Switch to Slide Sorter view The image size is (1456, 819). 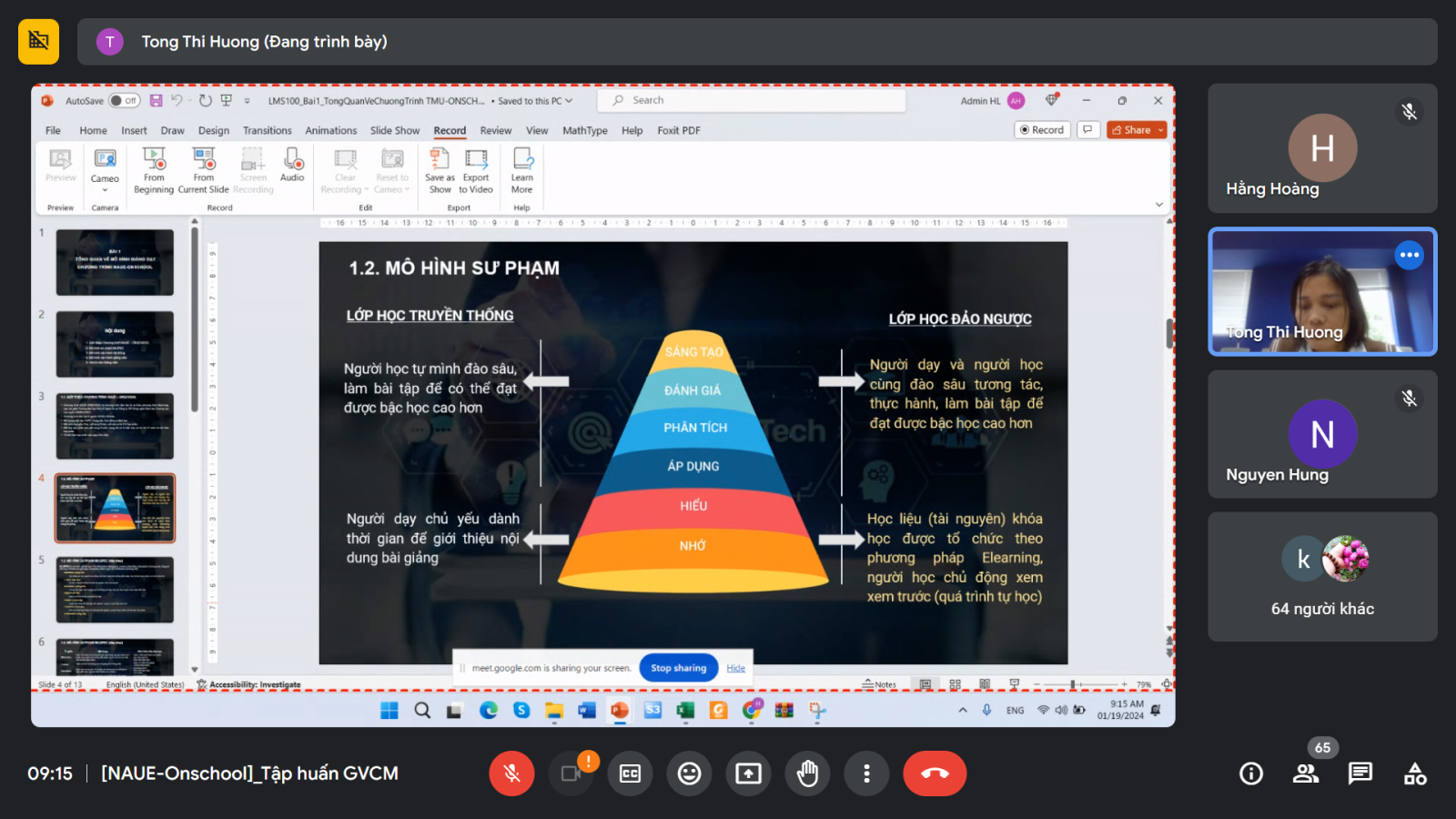coord(955,684)
